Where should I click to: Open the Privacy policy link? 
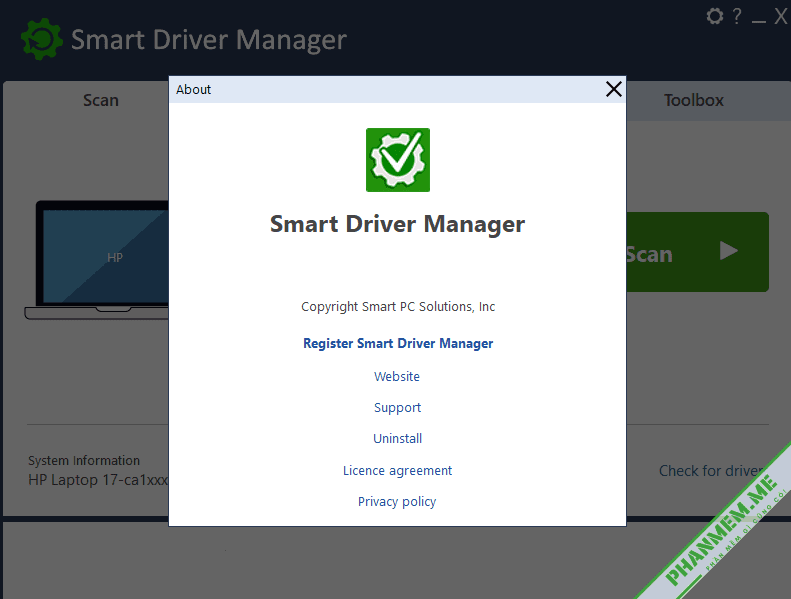point(397,502)
